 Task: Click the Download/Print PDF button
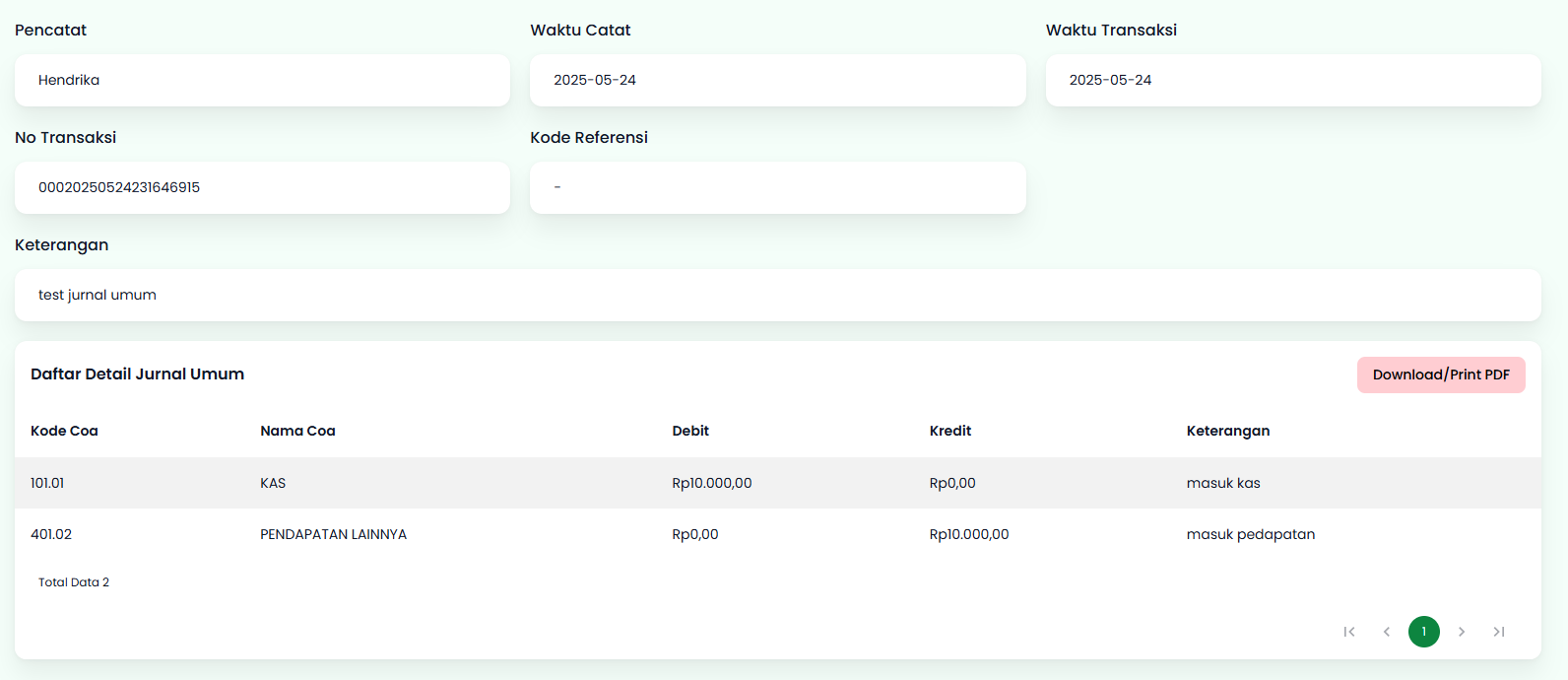pyautogui.click(x=1441, y=374)
